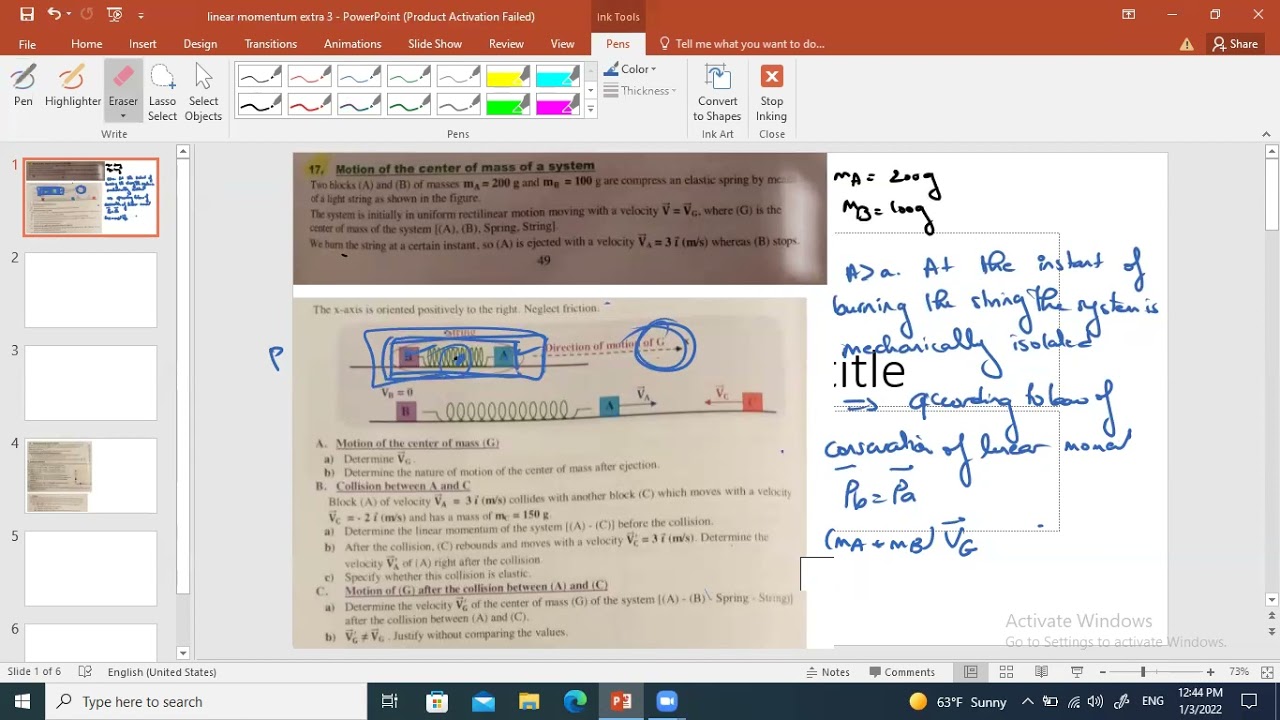Choose the Select Objects tool
Viewport: 1280px width, 720px height.
(203, 93)
